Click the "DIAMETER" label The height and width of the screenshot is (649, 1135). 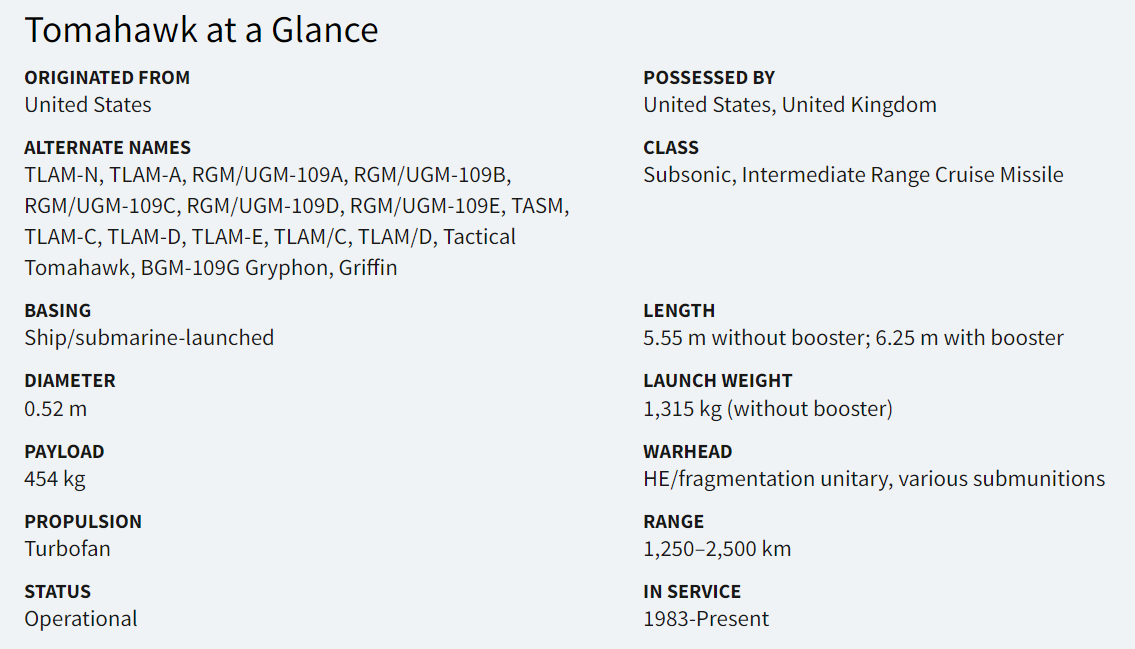70,380
